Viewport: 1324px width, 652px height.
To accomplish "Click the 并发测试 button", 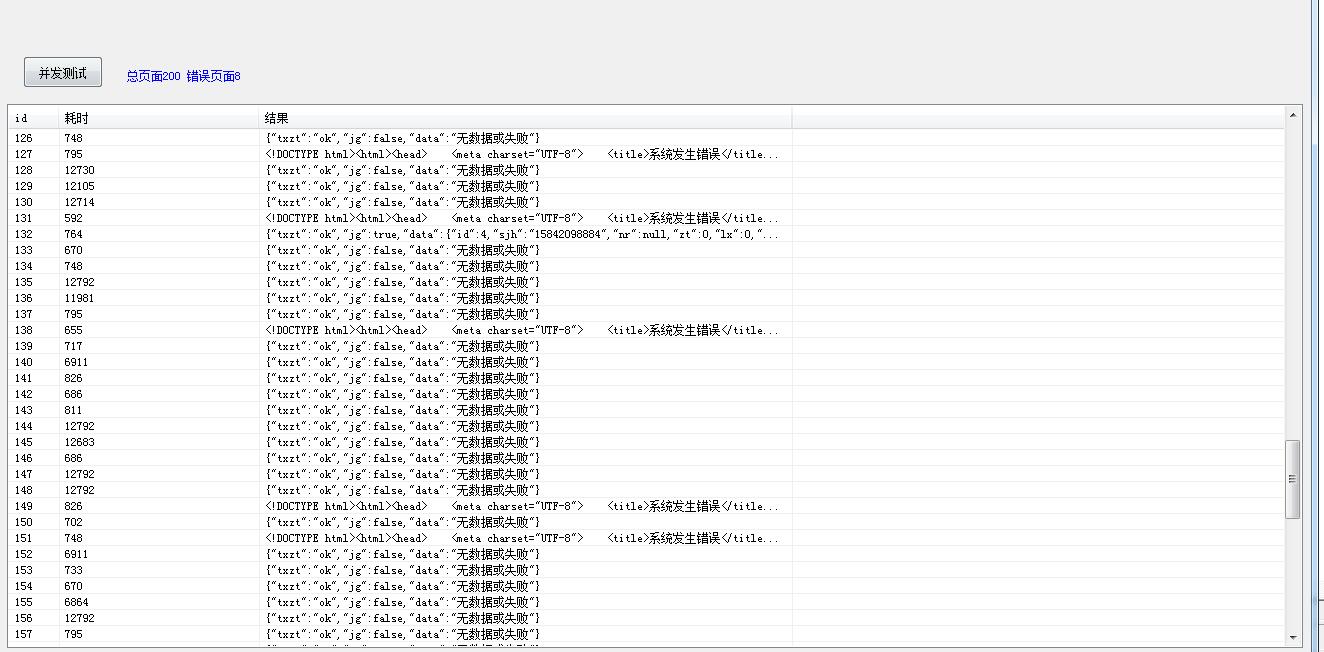I will (63, 73).
